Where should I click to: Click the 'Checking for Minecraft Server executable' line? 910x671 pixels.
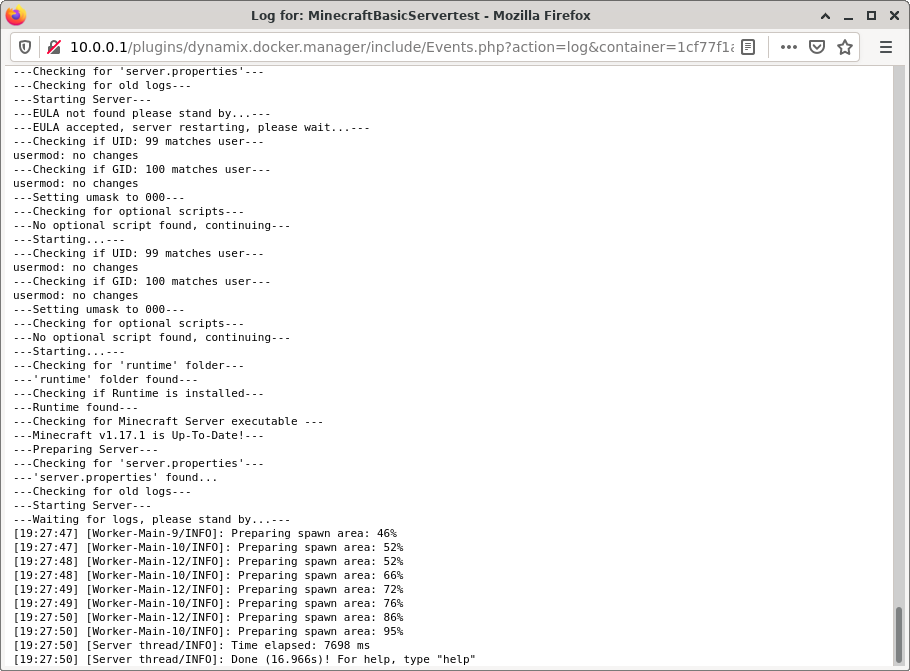pos(168,421)
